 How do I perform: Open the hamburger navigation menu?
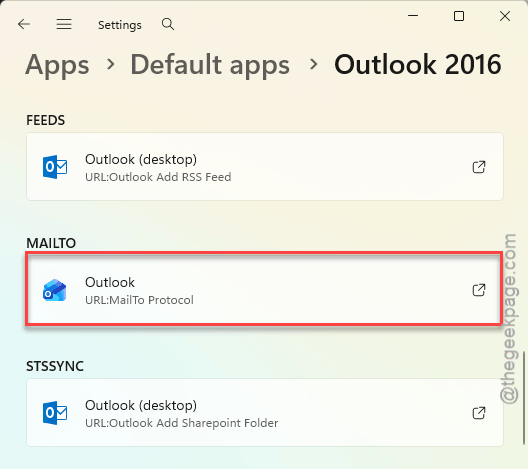pos(64,24)
